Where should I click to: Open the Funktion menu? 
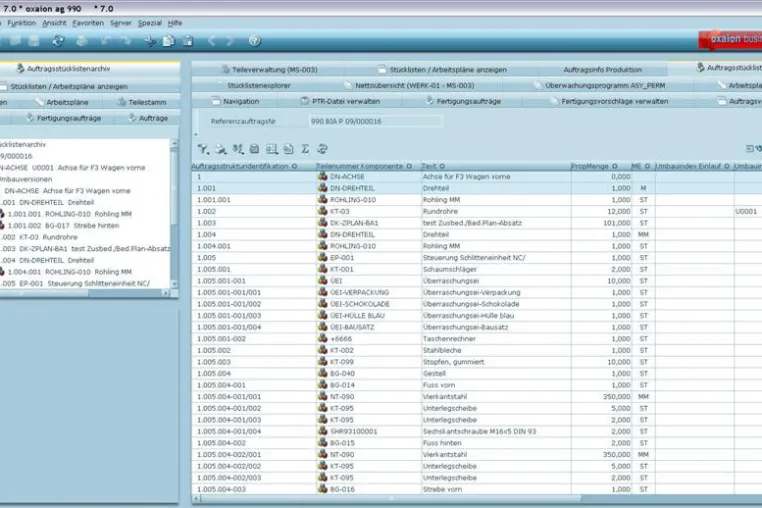(x=21, y=23)
